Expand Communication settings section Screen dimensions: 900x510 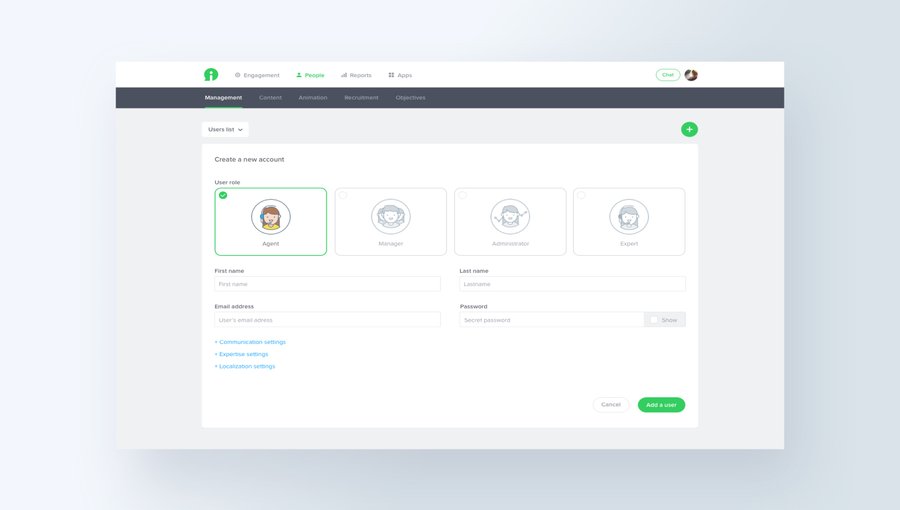pos(250,342)
